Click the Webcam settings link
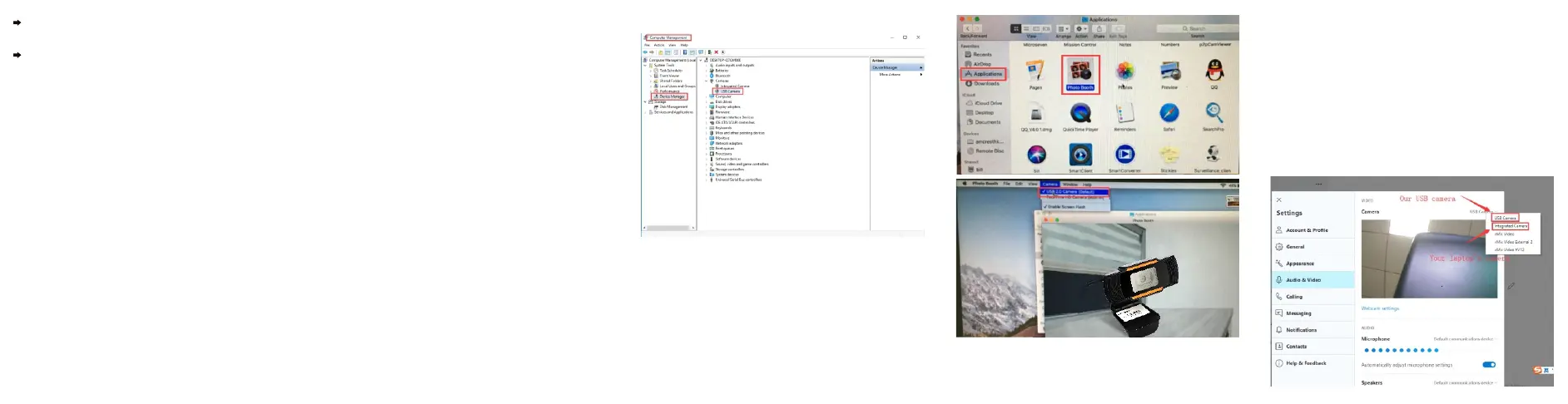 1380,308
